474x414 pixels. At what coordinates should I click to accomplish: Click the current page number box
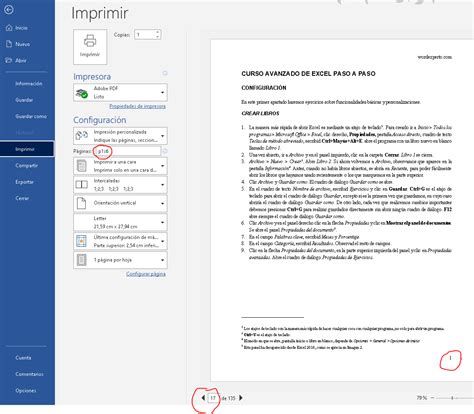click(x=213, y=398)
